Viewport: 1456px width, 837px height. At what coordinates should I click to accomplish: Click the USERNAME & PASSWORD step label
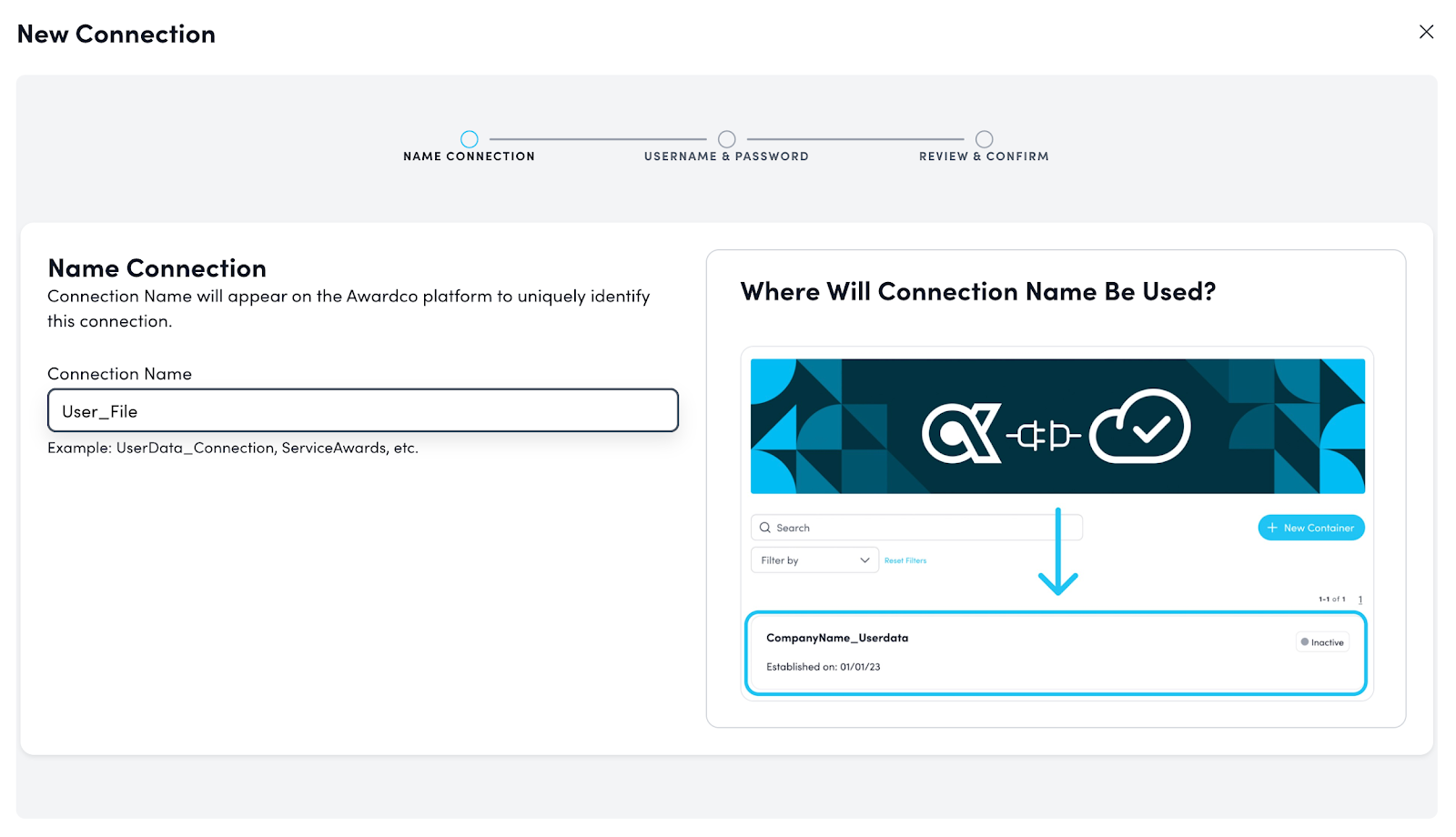coord(726,156)
